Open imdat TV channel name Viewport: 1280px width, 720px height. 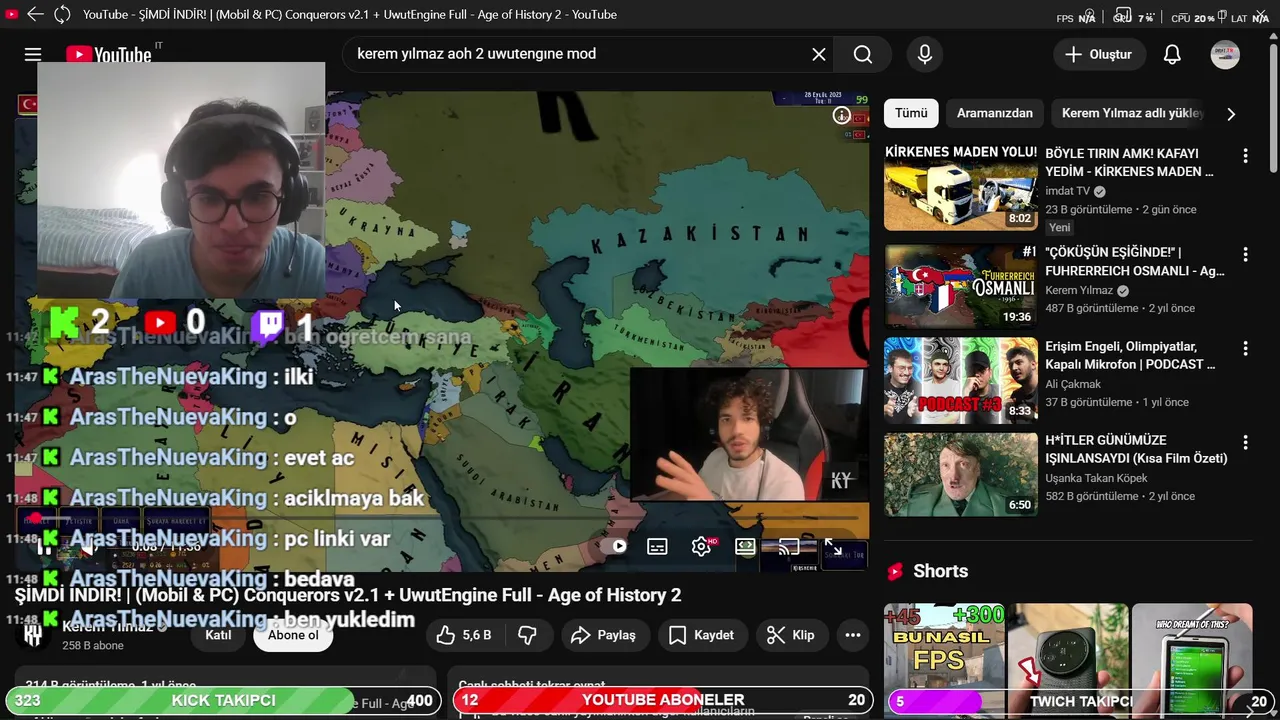click(x=1068, y=191)
